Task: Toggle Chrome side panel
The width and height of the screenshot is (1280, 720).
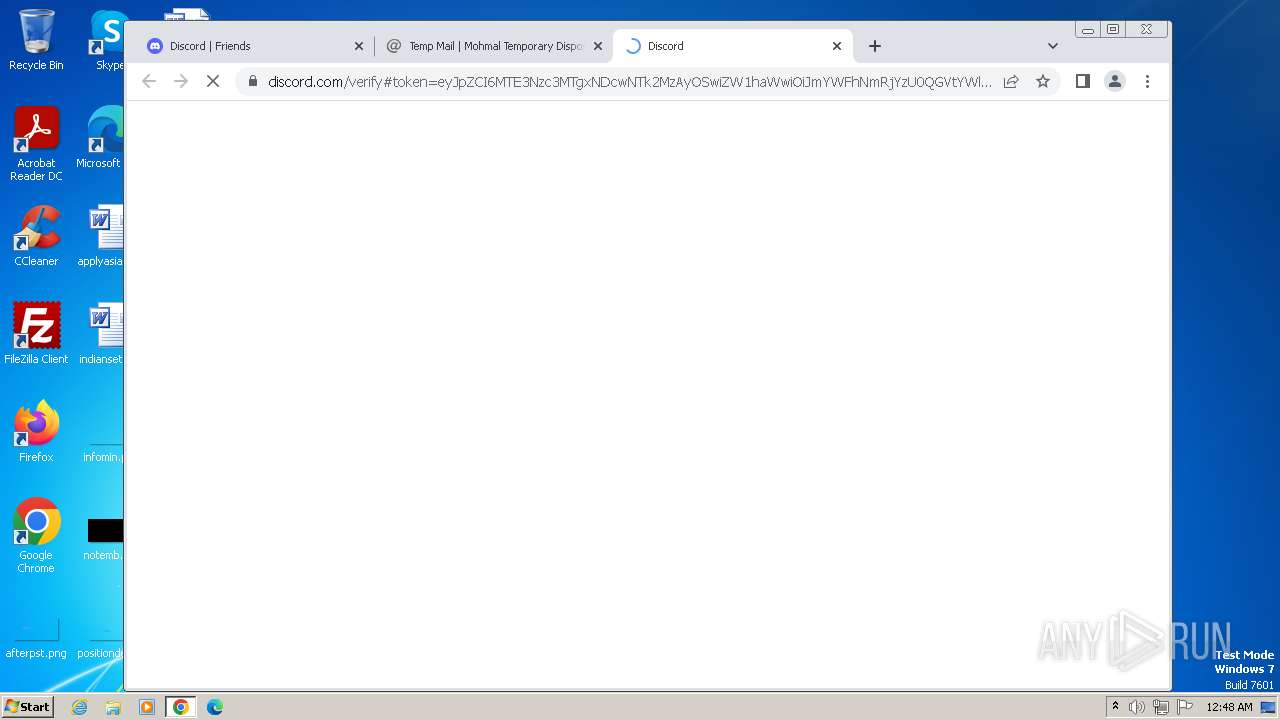Action: click(1082, 81)
